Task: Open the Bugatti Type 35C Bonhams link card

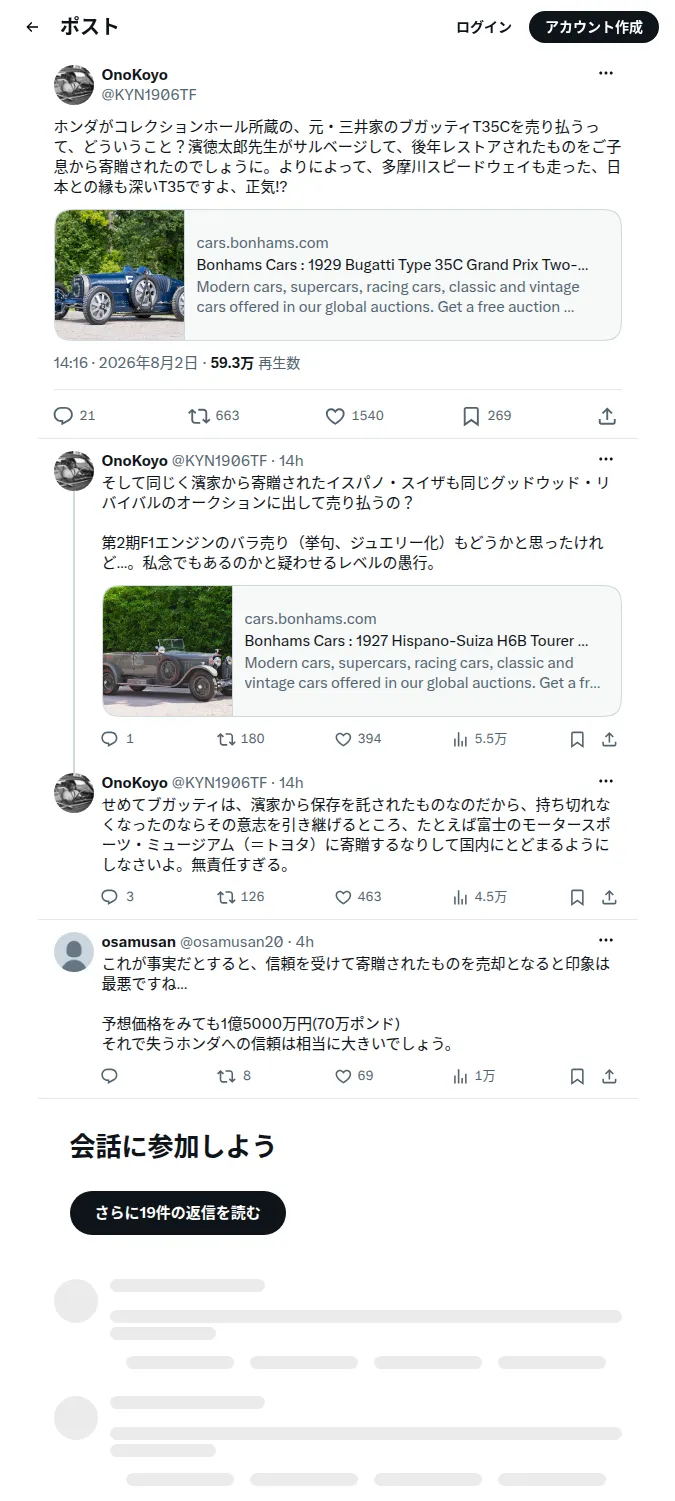Action: [338, 275]
